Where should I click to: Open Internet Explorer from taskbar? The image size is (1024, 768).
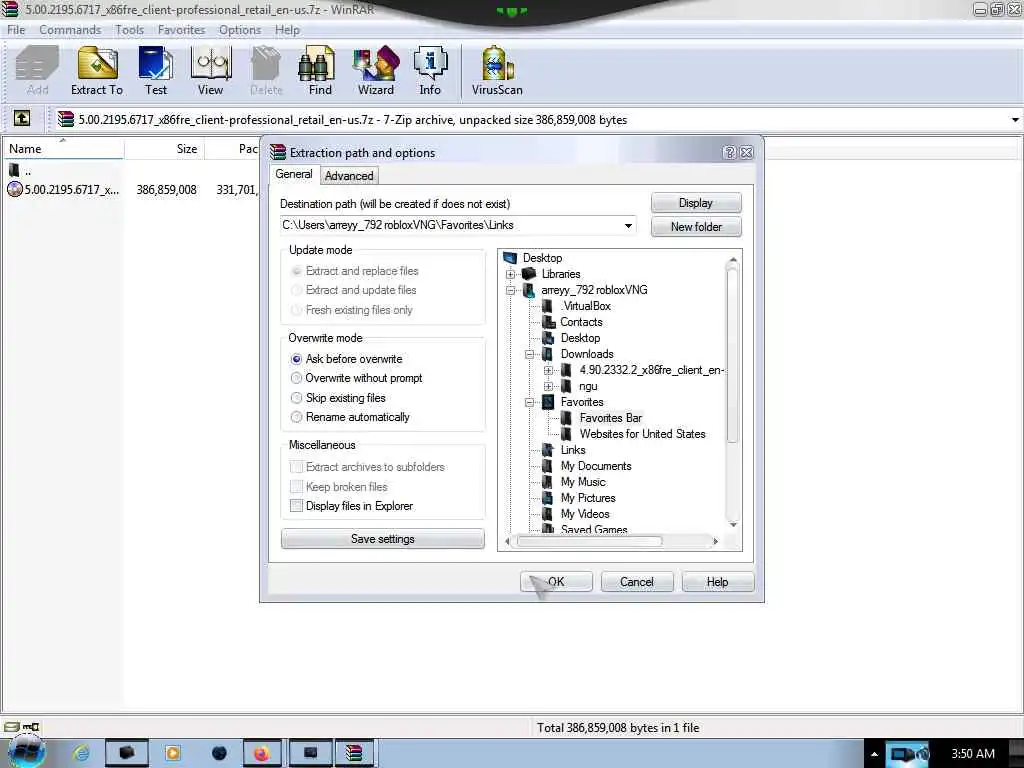click(x=82, y=753)
